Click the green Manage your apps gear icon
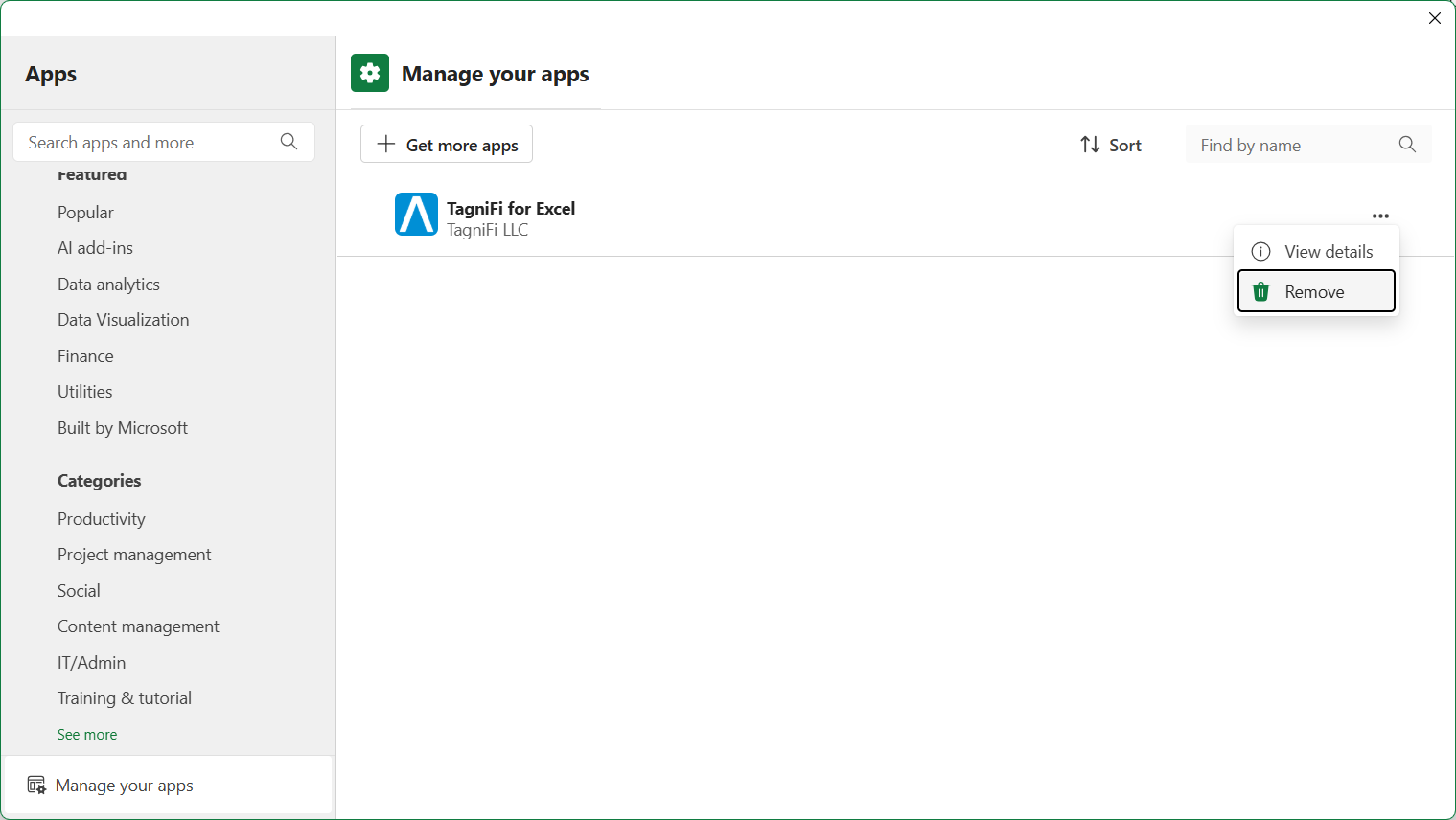The image size is (1456, 820). coord(370,73)
